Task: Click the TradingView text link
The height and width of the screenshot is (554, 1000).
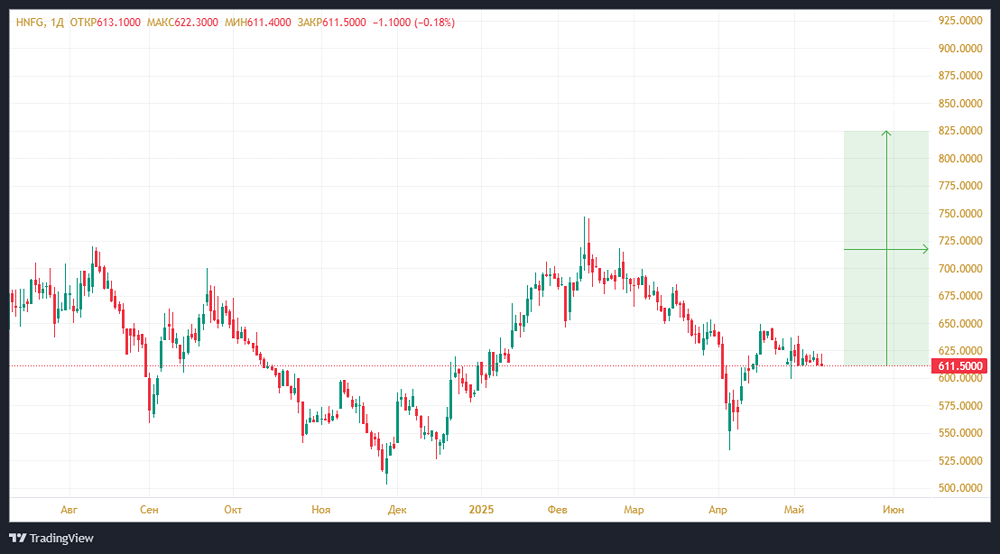Action: point(62,538)
